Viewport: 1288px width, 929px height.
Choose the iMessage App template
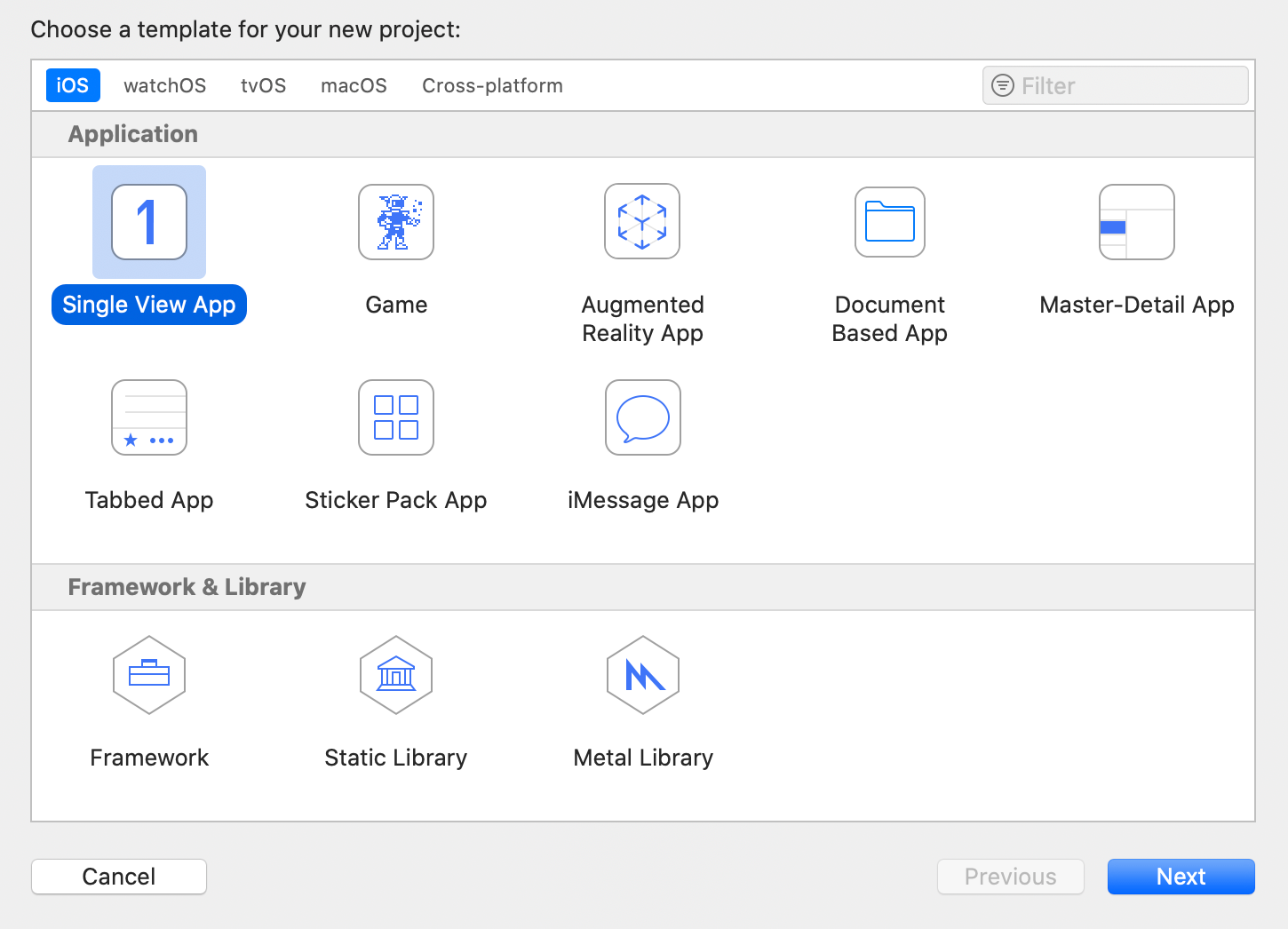642,417
